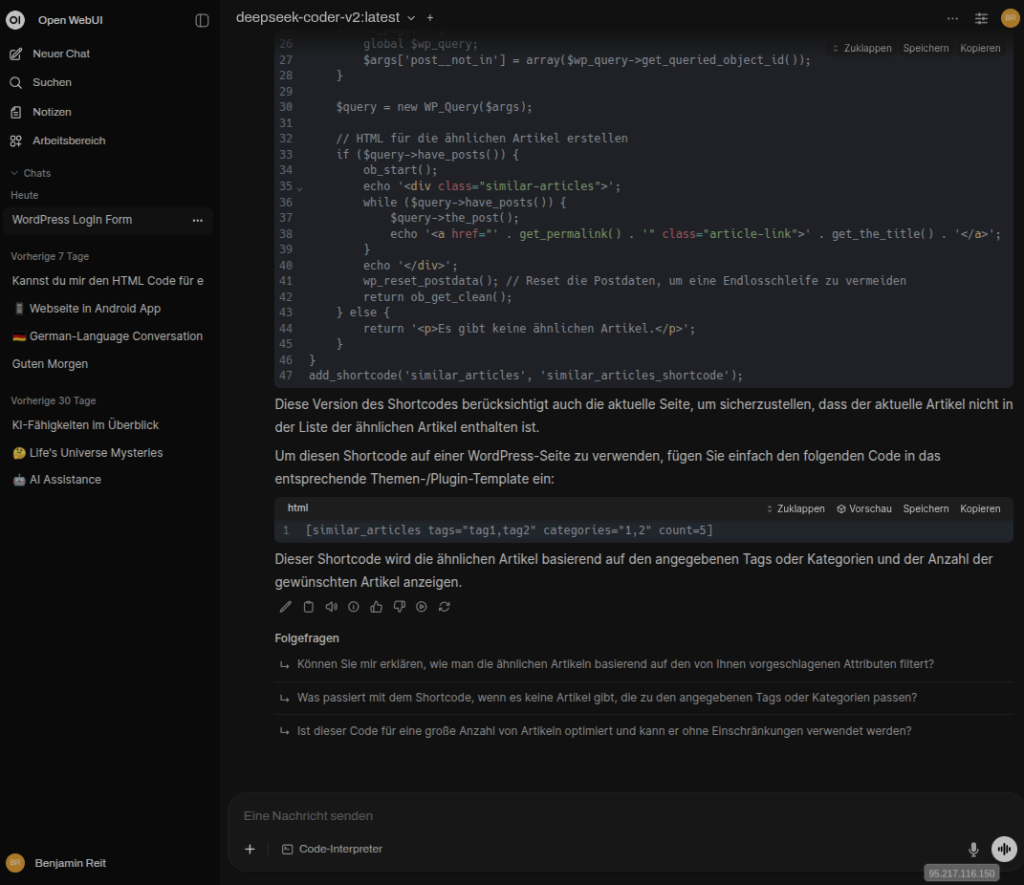The width and height of the screenshot is (1024, 885).
Task: Give the response a thumbs up
Action: (376, 606)
